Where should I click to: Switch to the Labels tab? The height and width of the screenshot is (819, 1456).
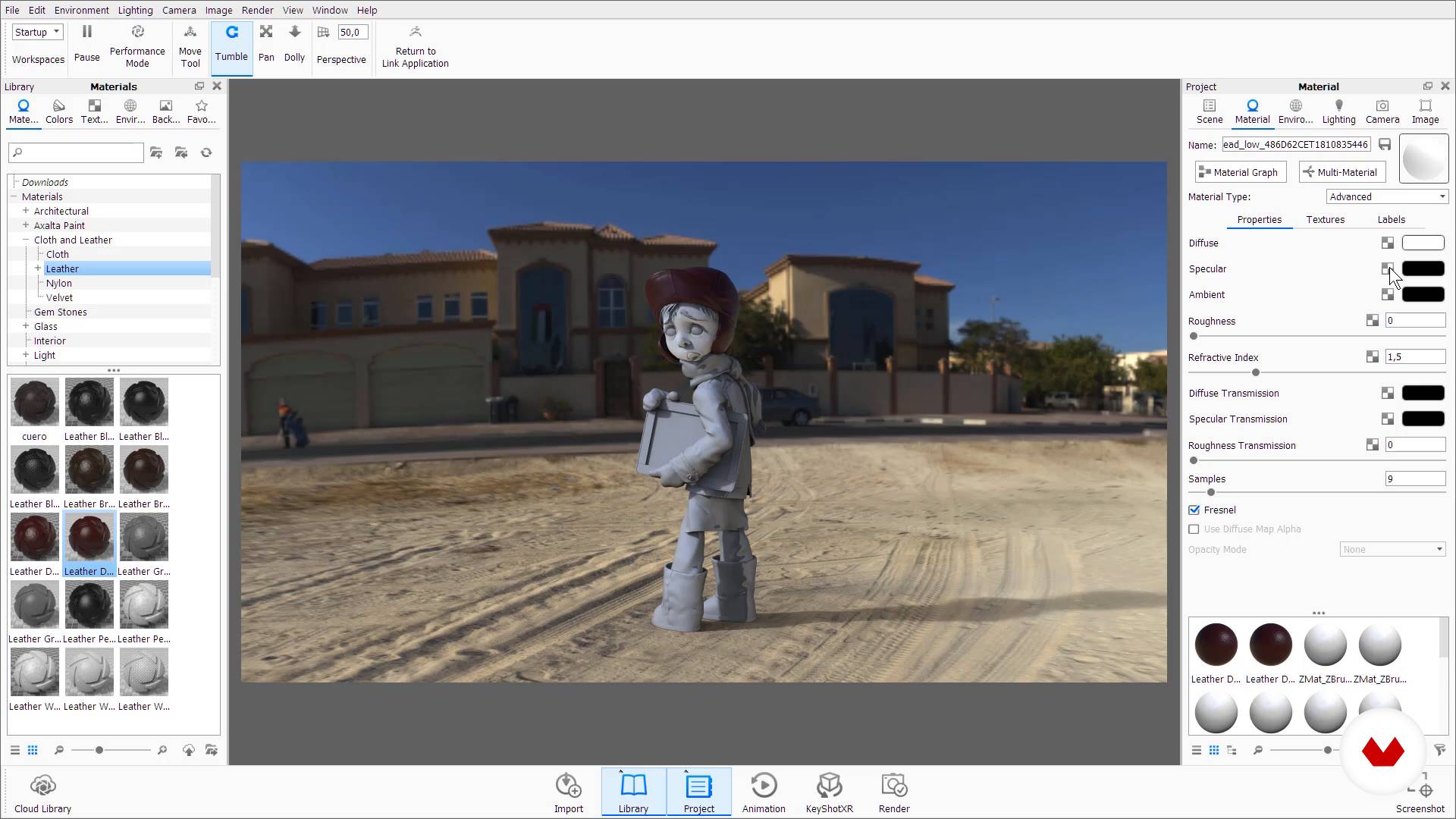click(1392, 219)
